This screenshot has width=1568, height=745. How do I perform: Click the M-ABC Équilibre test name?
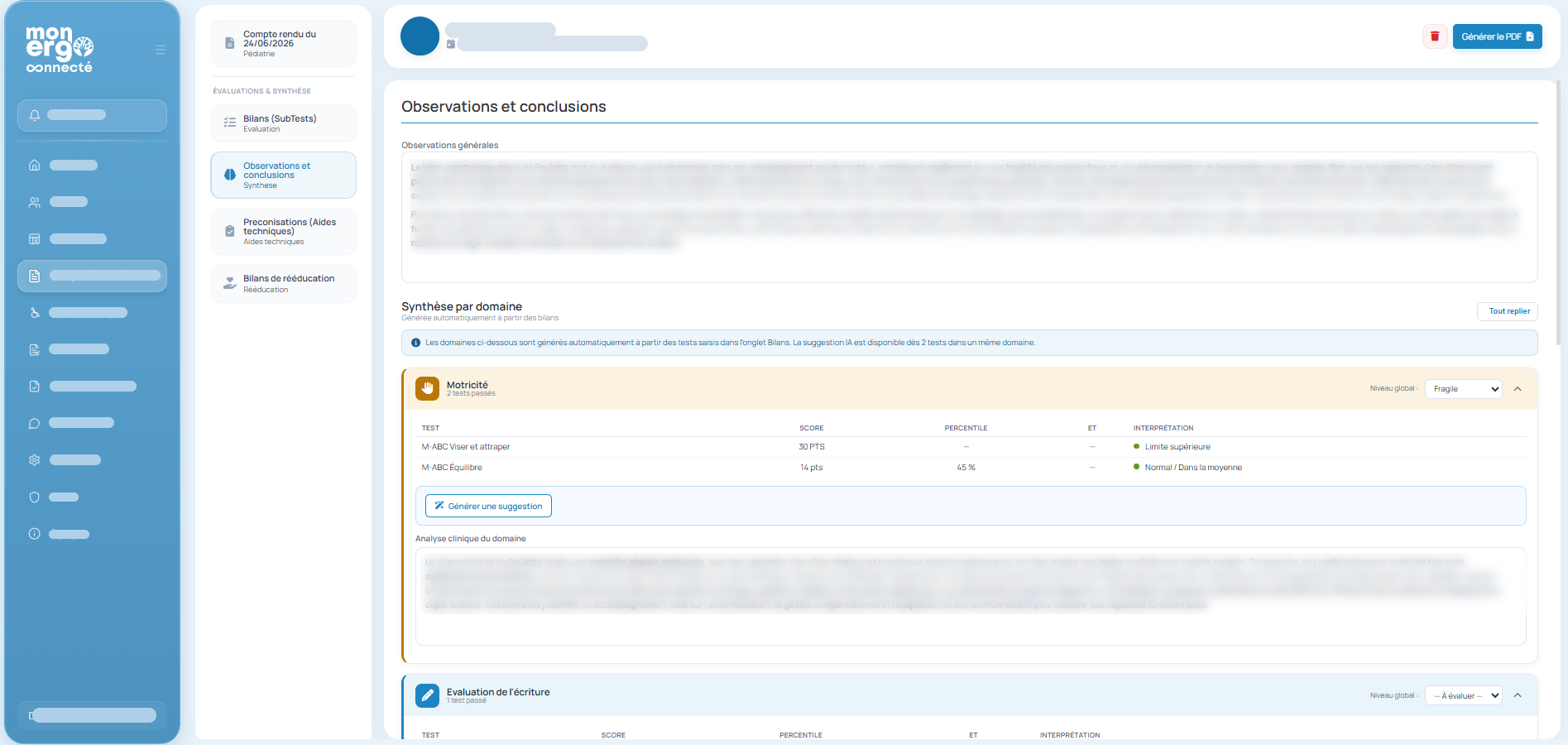[452, 468]
